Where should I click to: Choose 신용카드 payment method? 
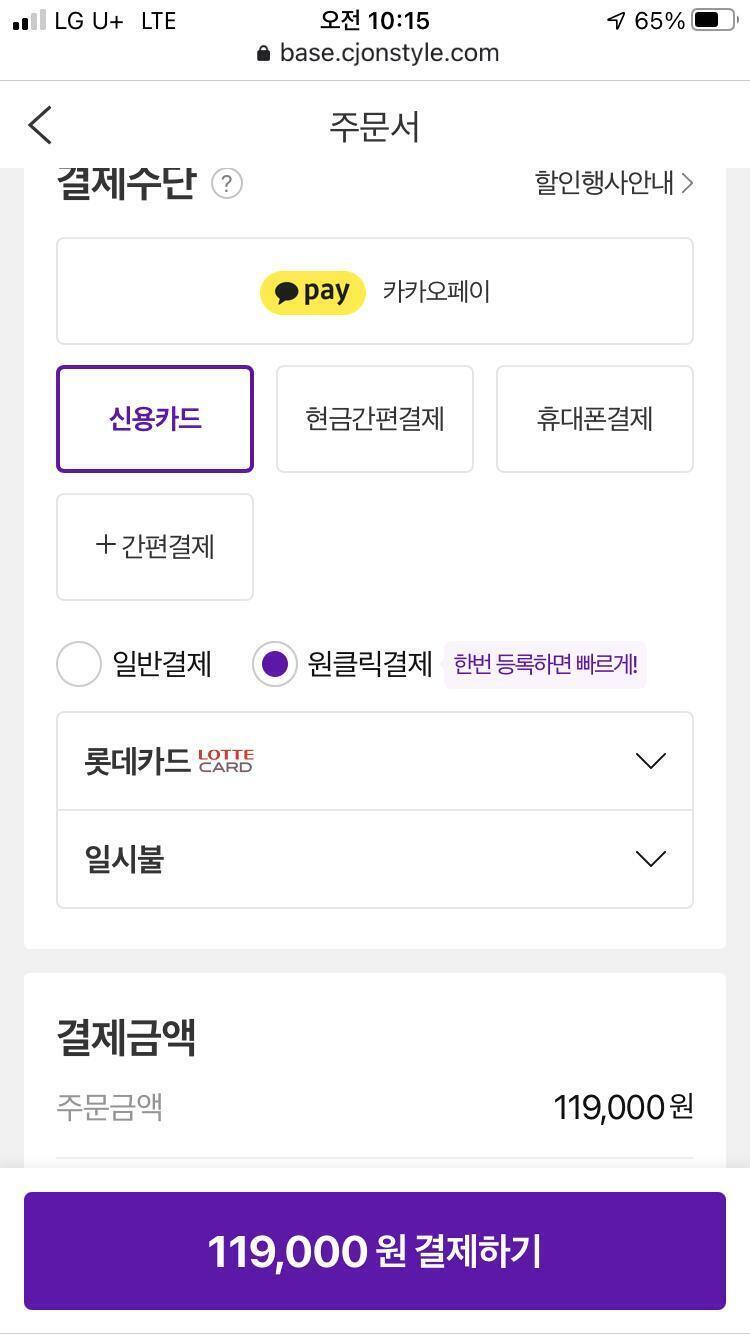click(x=155, y=418)
